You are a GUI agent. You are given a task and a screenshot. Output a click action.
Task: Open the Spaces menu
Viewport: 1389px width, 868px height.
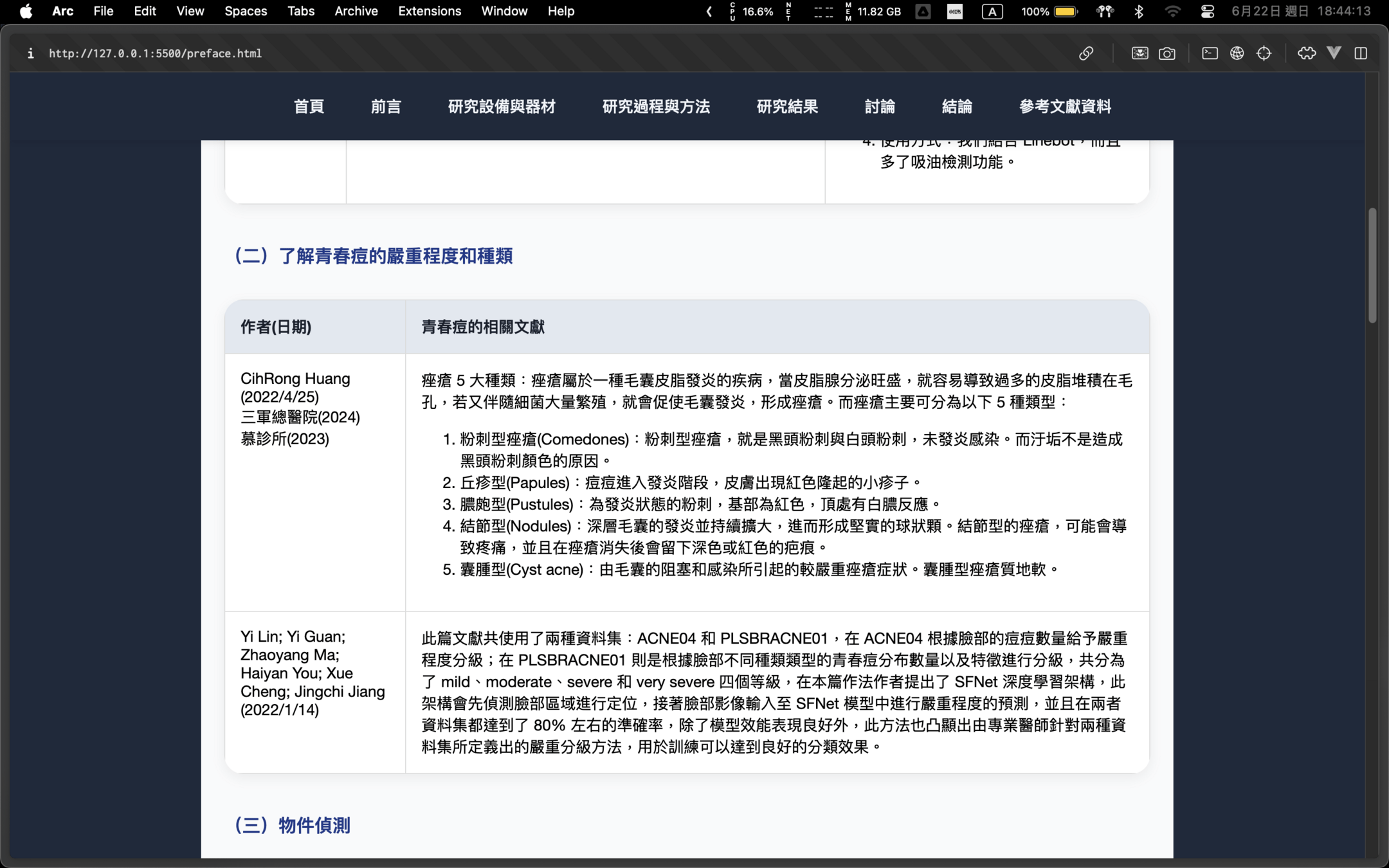click(245, 12)
